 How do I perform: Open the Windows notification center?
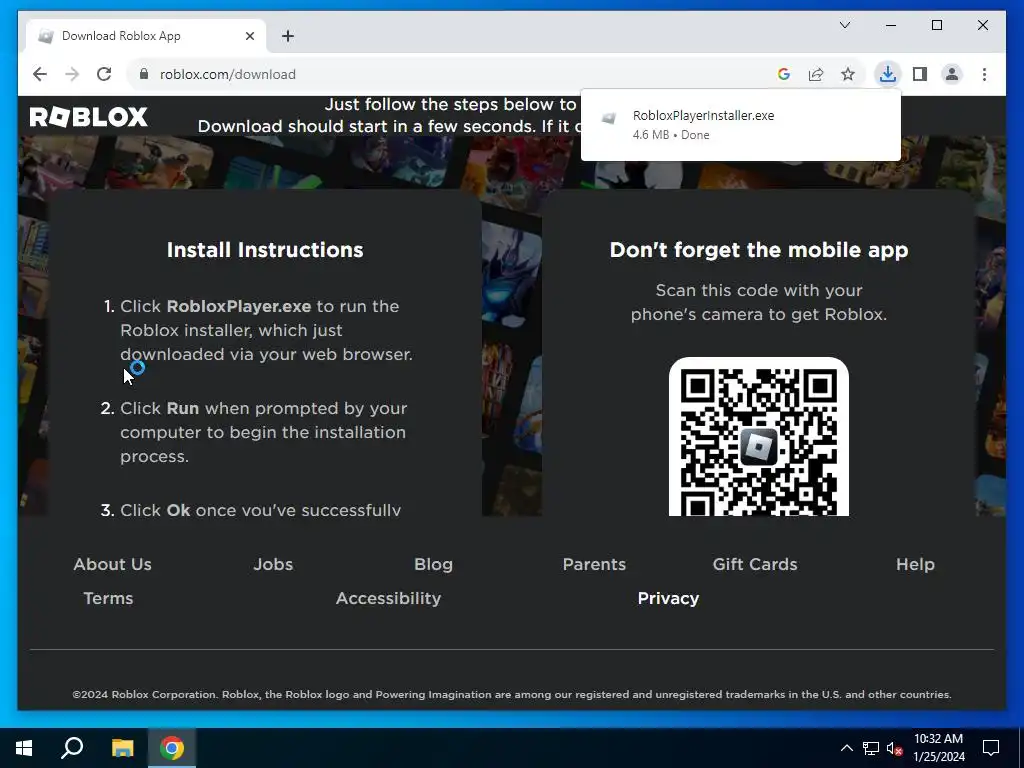(991, 748)
